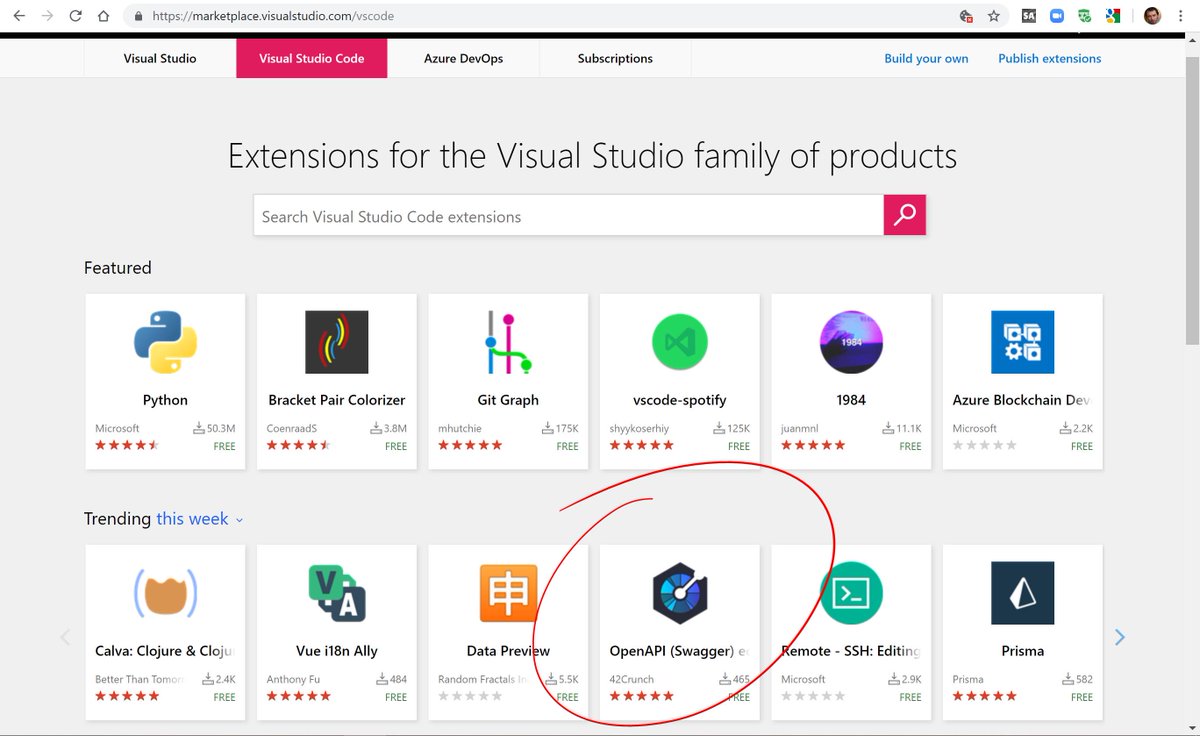Screen dimensions: 1200x736
Task: Open the cookie-blocked indicator in address bar
Action: 966,16
